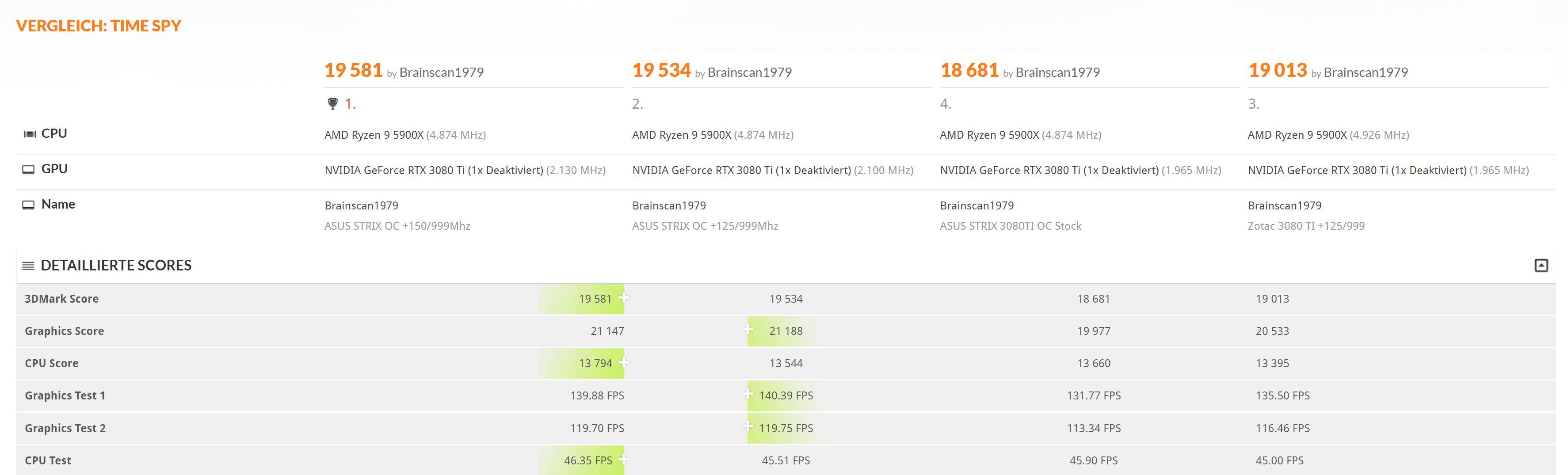
Task: Click the Graphics Test 1 row label
Action: [65, 395]
